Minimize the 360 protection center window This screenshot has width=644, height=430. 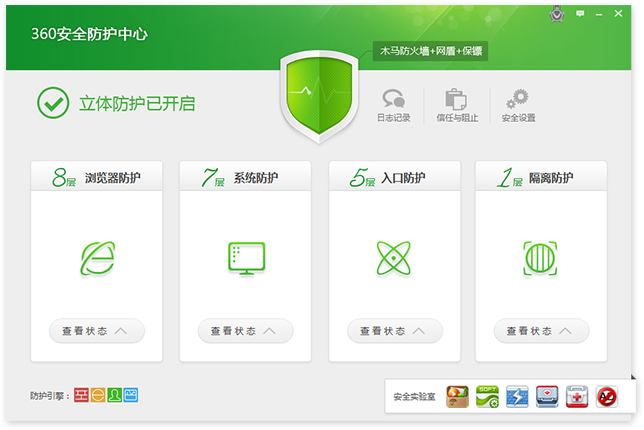(x=599, y=14)
